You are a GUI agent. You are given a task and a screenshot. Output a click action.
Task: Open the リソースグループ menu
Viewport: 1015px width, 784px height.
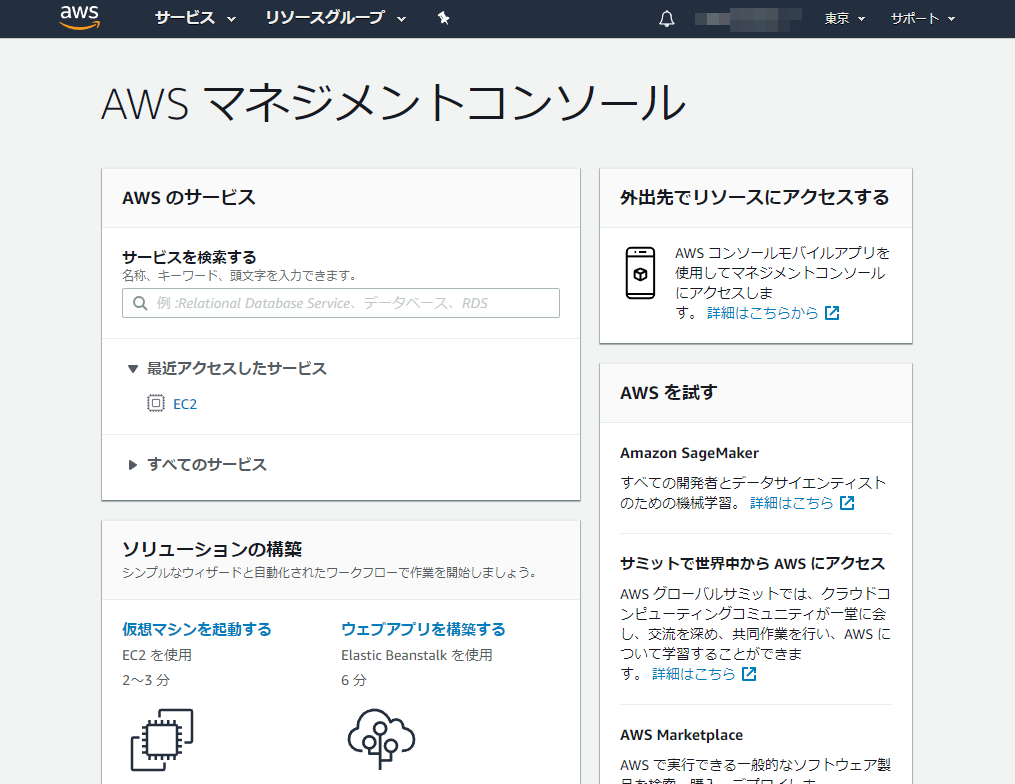(x=335, y=18)
